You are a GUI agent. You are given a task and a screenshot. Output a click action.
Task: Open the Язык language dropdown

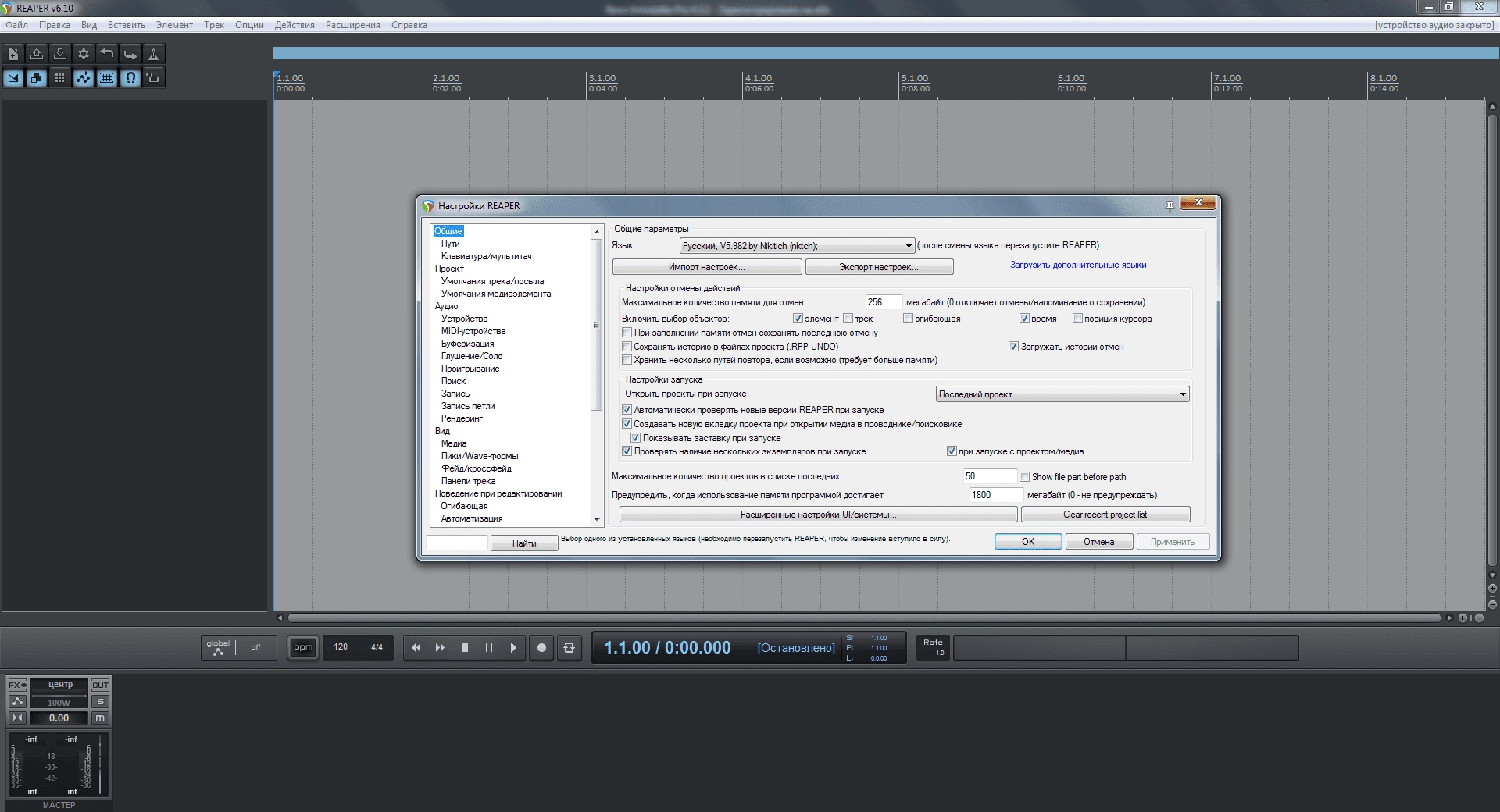(797, 246)
